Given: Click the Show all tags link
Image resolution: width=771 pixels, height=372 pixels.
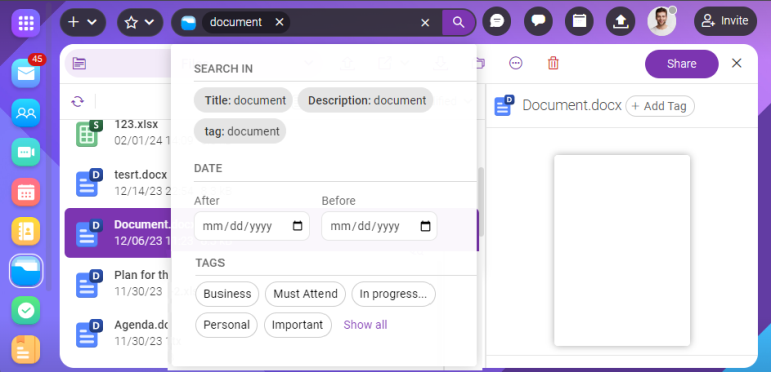Looking at the screenshot, I should click(365, 325).
